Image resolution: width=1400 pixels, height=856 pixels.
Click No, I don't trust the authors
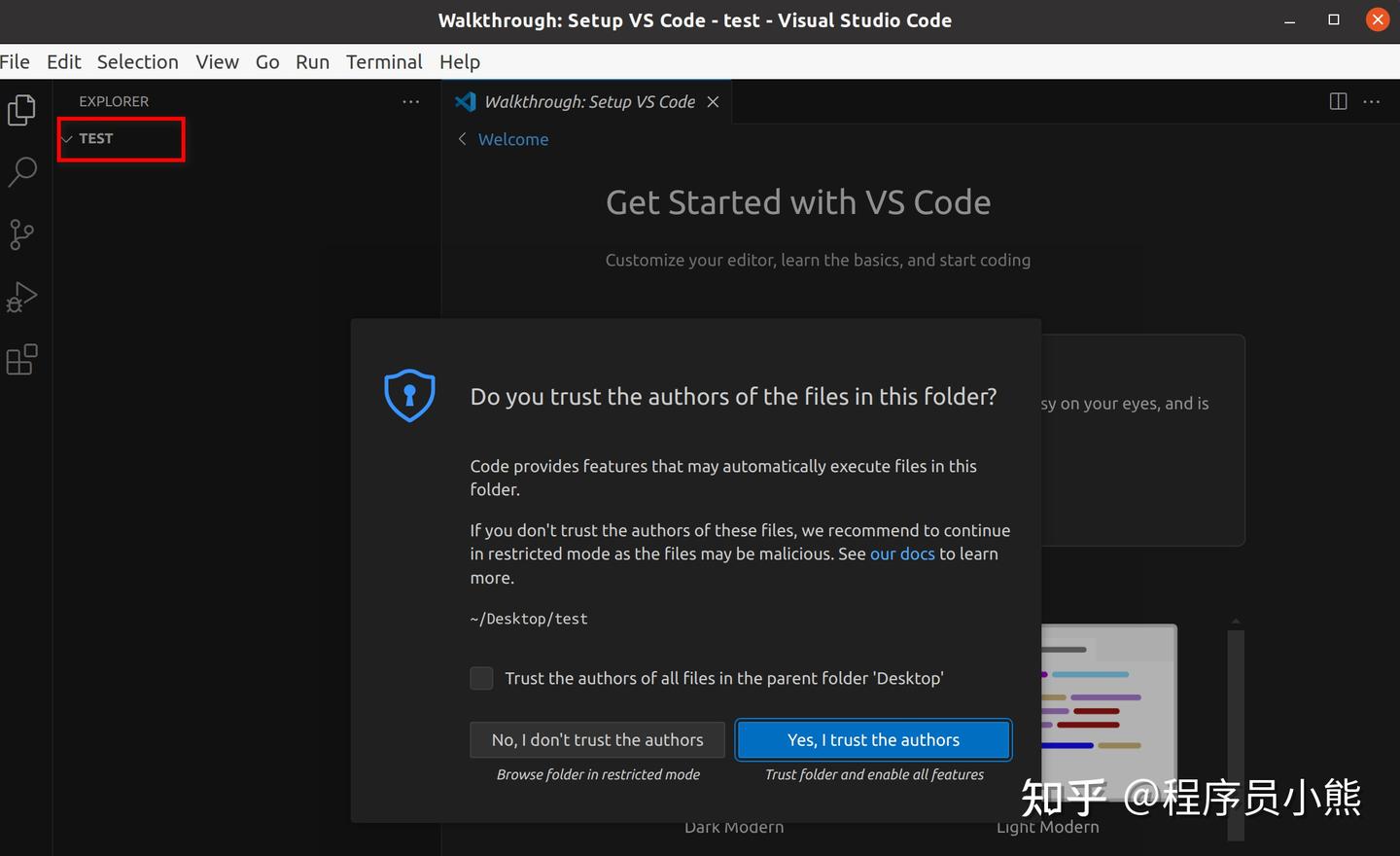[x=597, y=740]
